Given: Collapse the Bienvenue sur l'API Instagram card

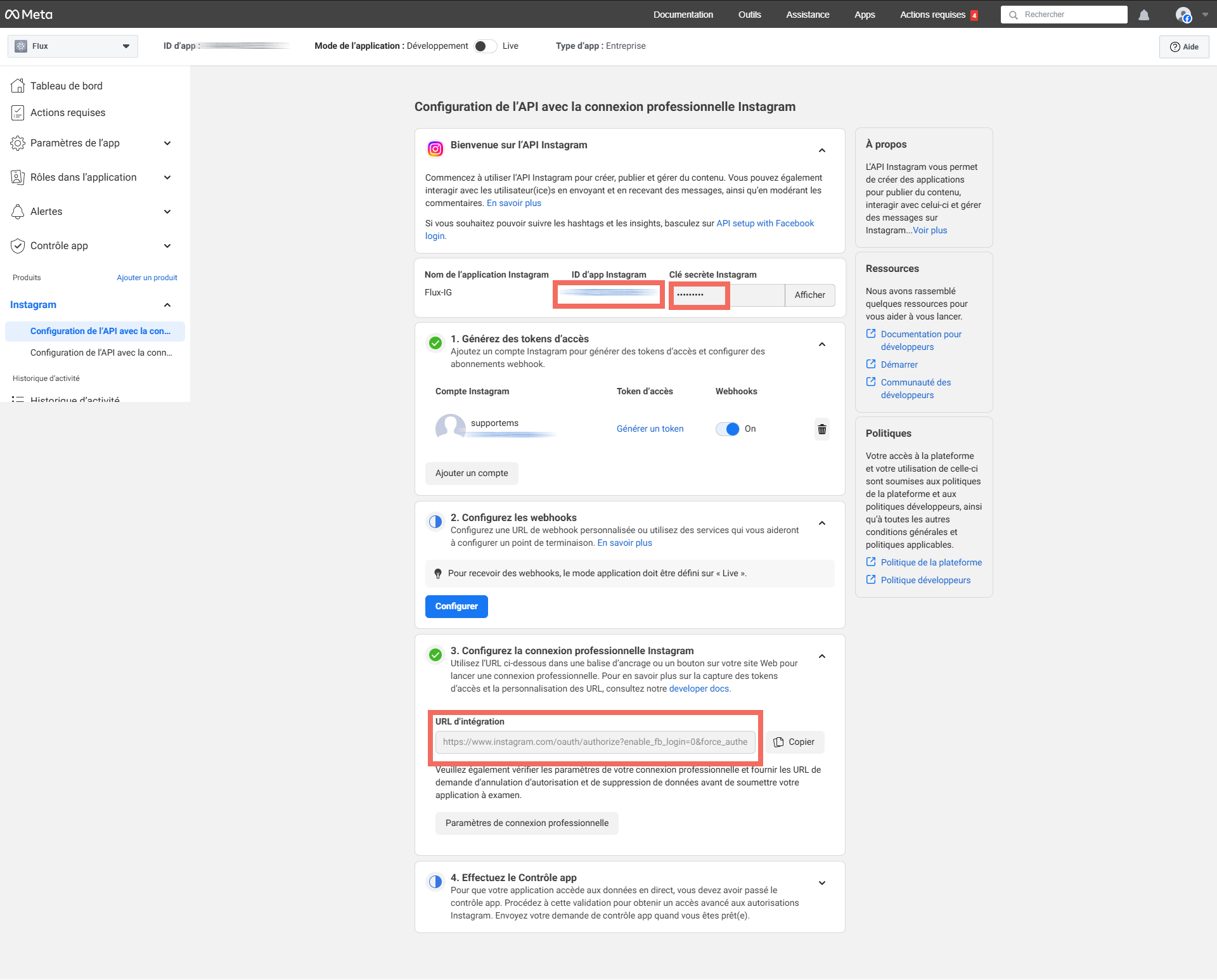Looking at the screenshot, I should click(x=822, y=150).
